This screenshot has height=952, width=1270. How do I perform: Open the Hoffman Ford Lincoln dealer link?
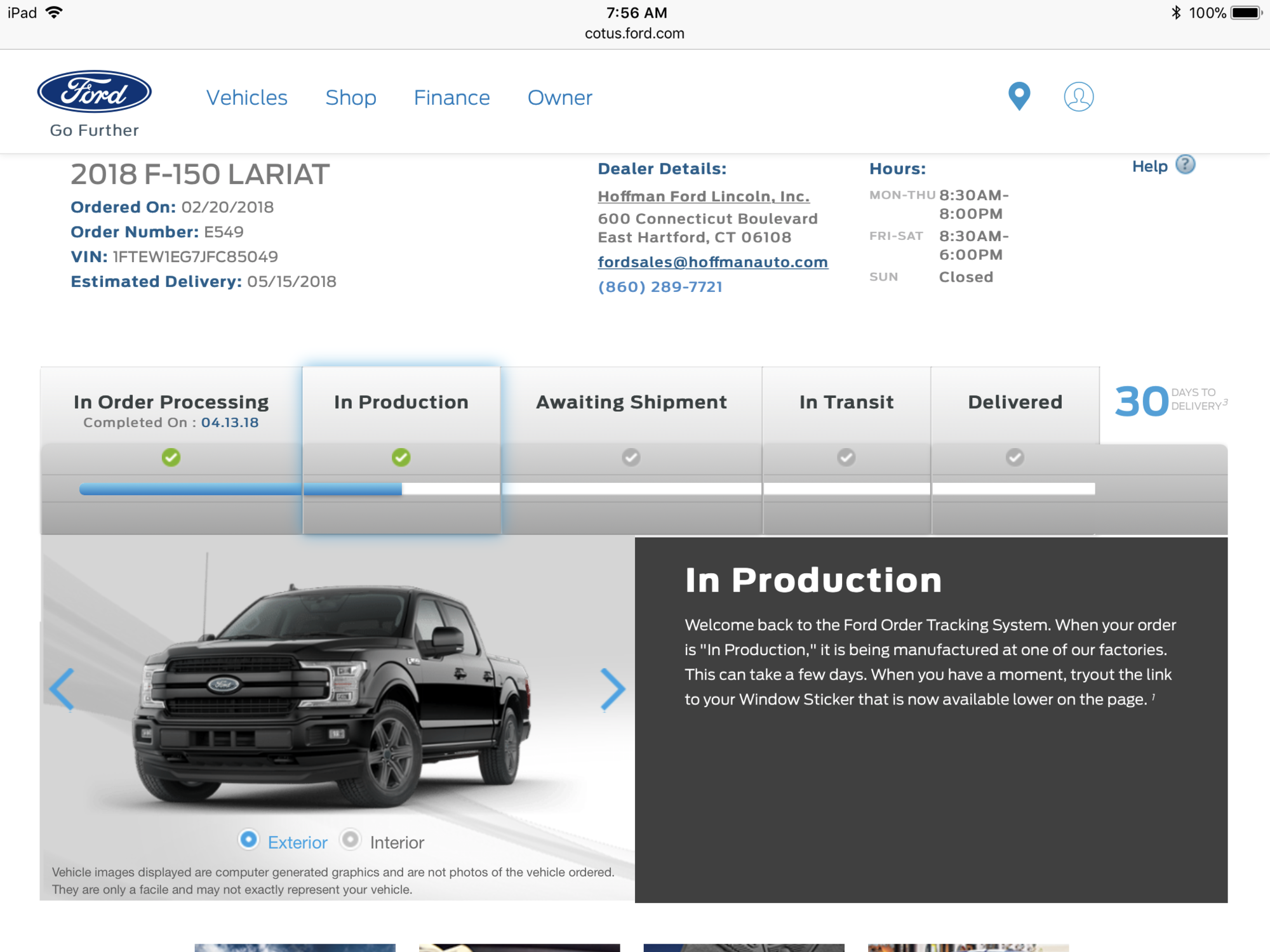tap(703, 196)
